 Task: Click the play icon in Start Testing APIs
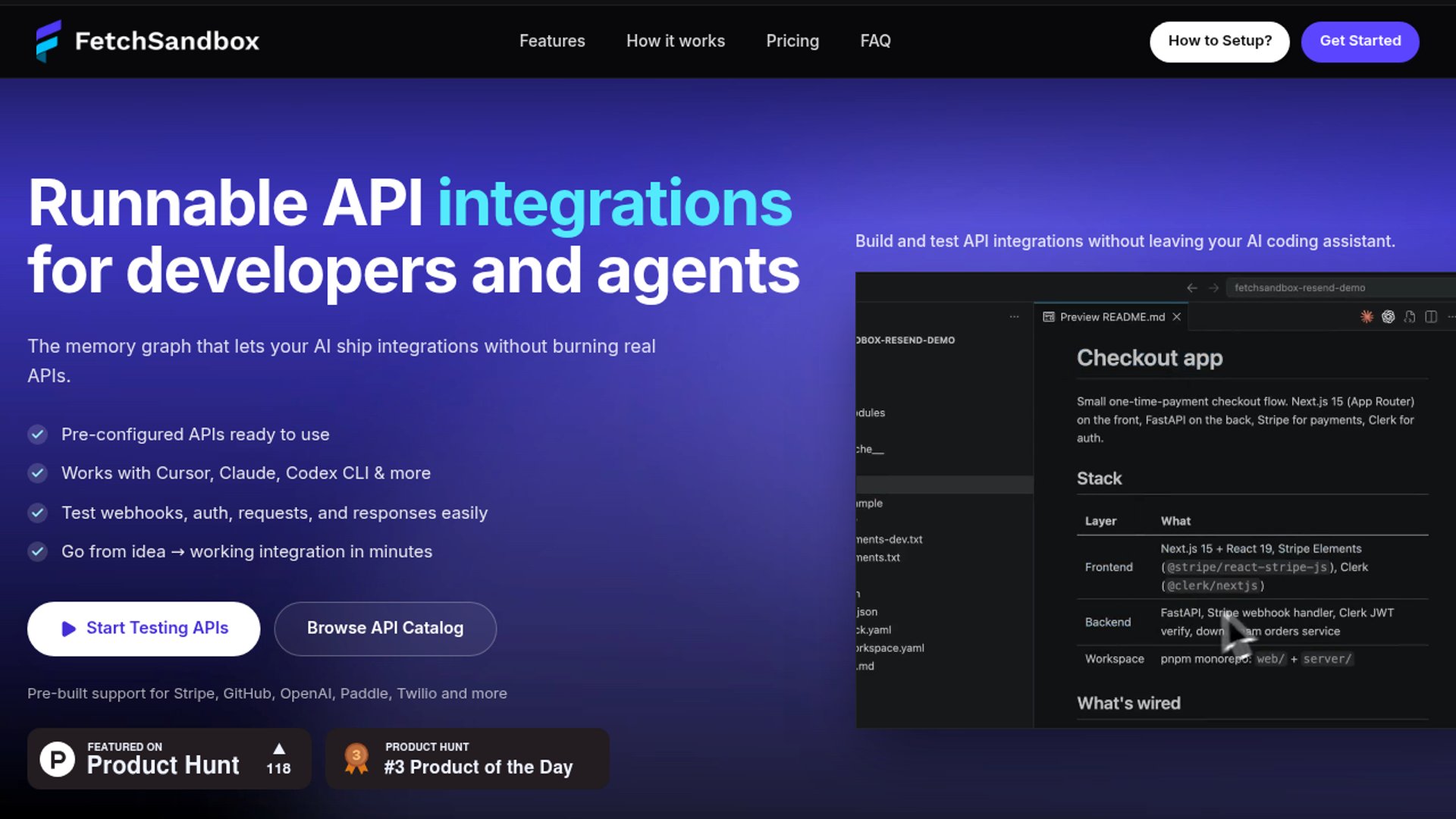click(68, 629)
